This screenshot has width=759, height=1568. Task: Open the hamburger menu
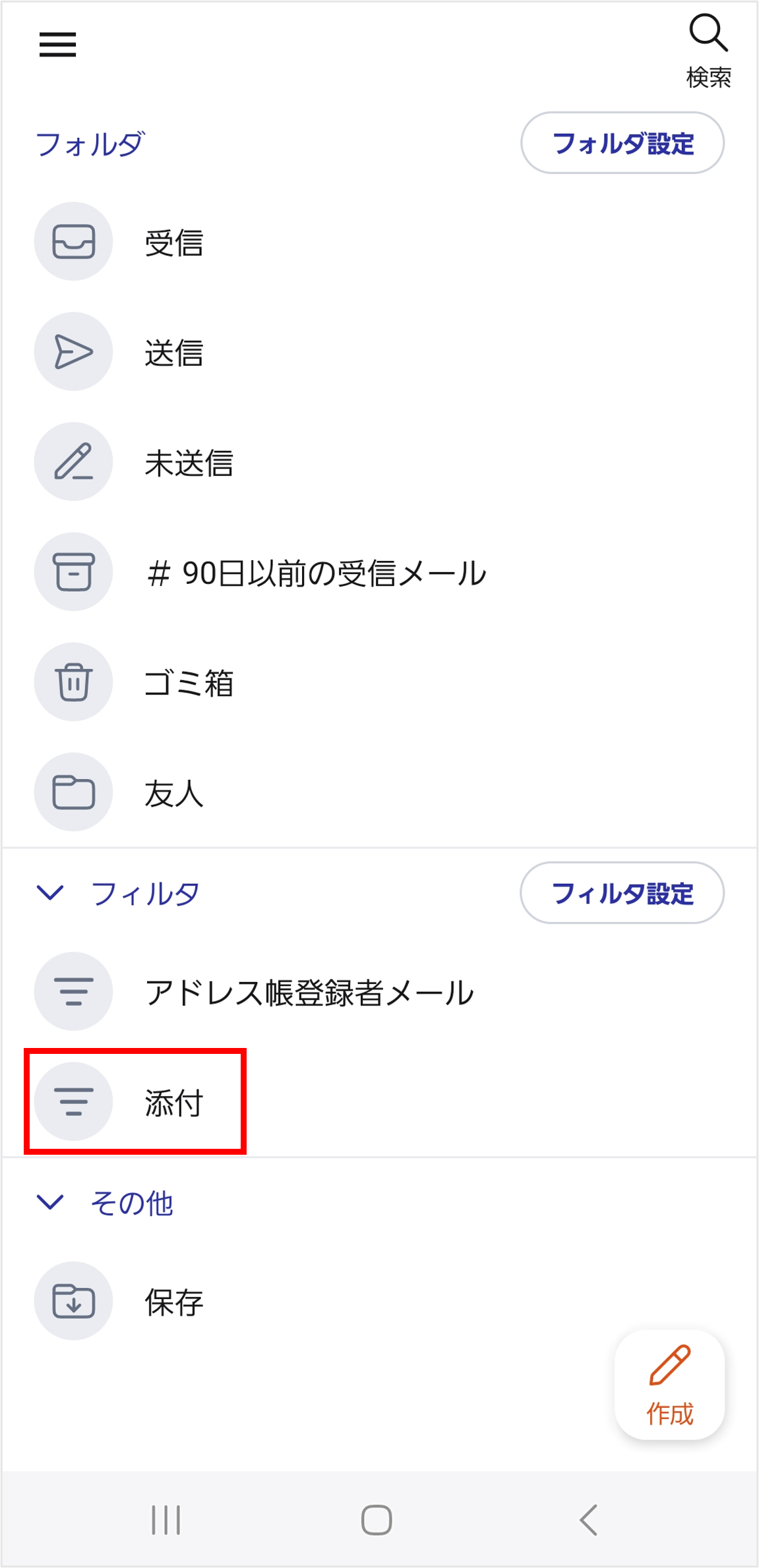tap(57, 45)
